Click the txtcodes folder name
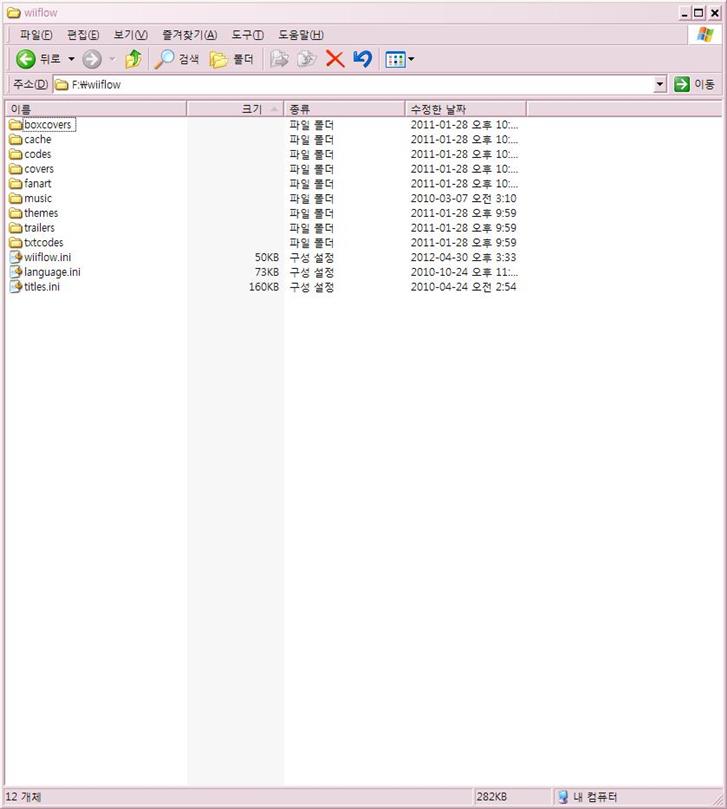Screen dimensions: 727x809 tap(43, 242)
